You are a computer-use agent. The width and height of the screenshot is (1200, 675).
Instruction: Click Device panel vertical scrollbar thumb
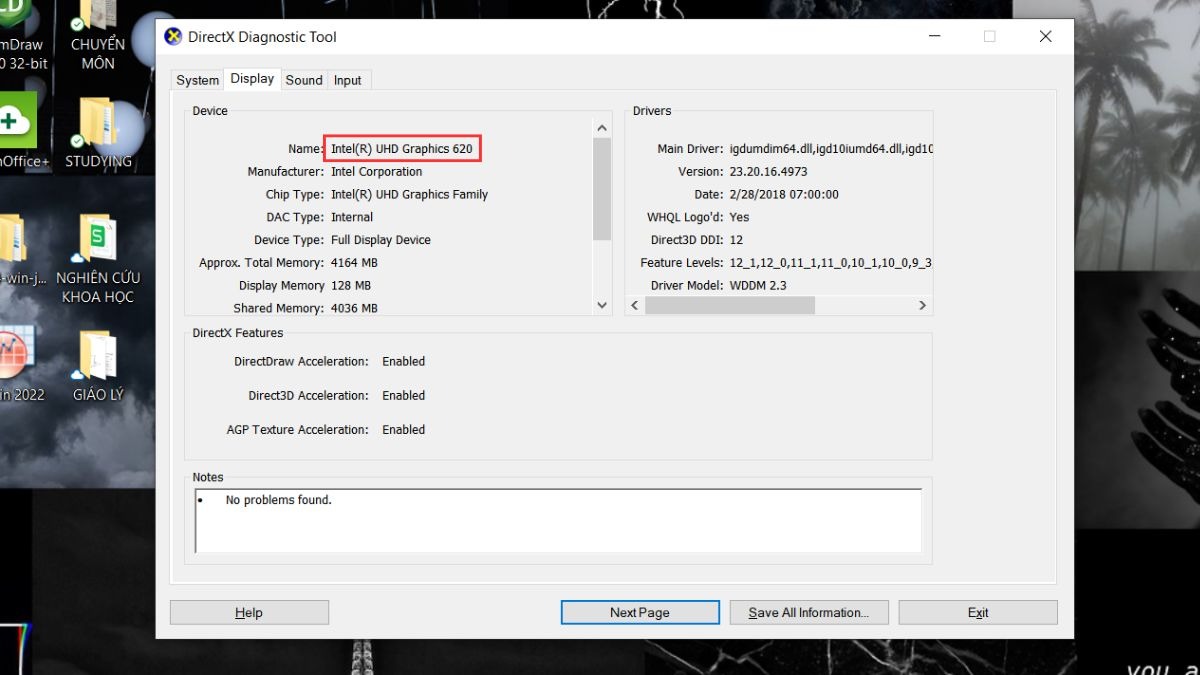(601, 189)
